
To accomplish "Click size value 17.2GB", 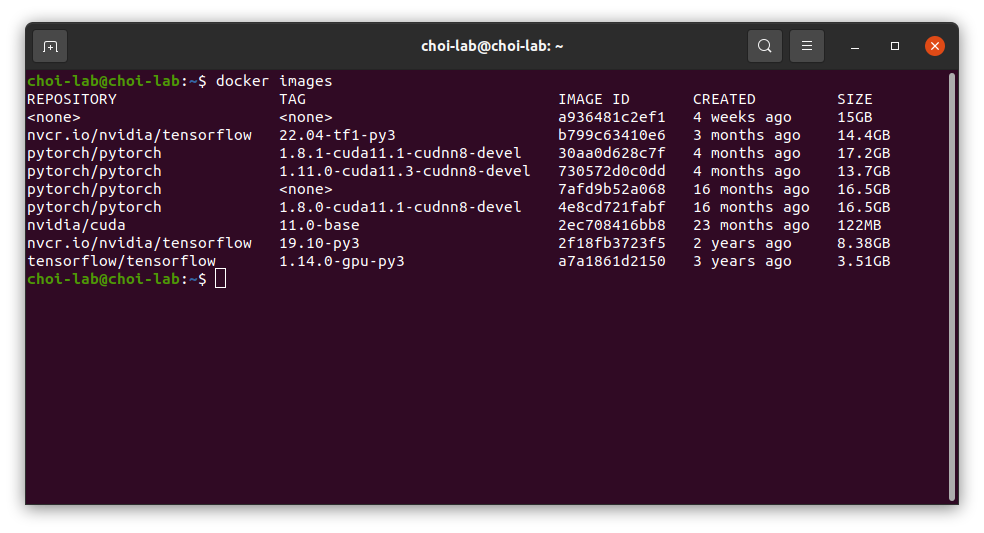I will [x=864, y=153].
